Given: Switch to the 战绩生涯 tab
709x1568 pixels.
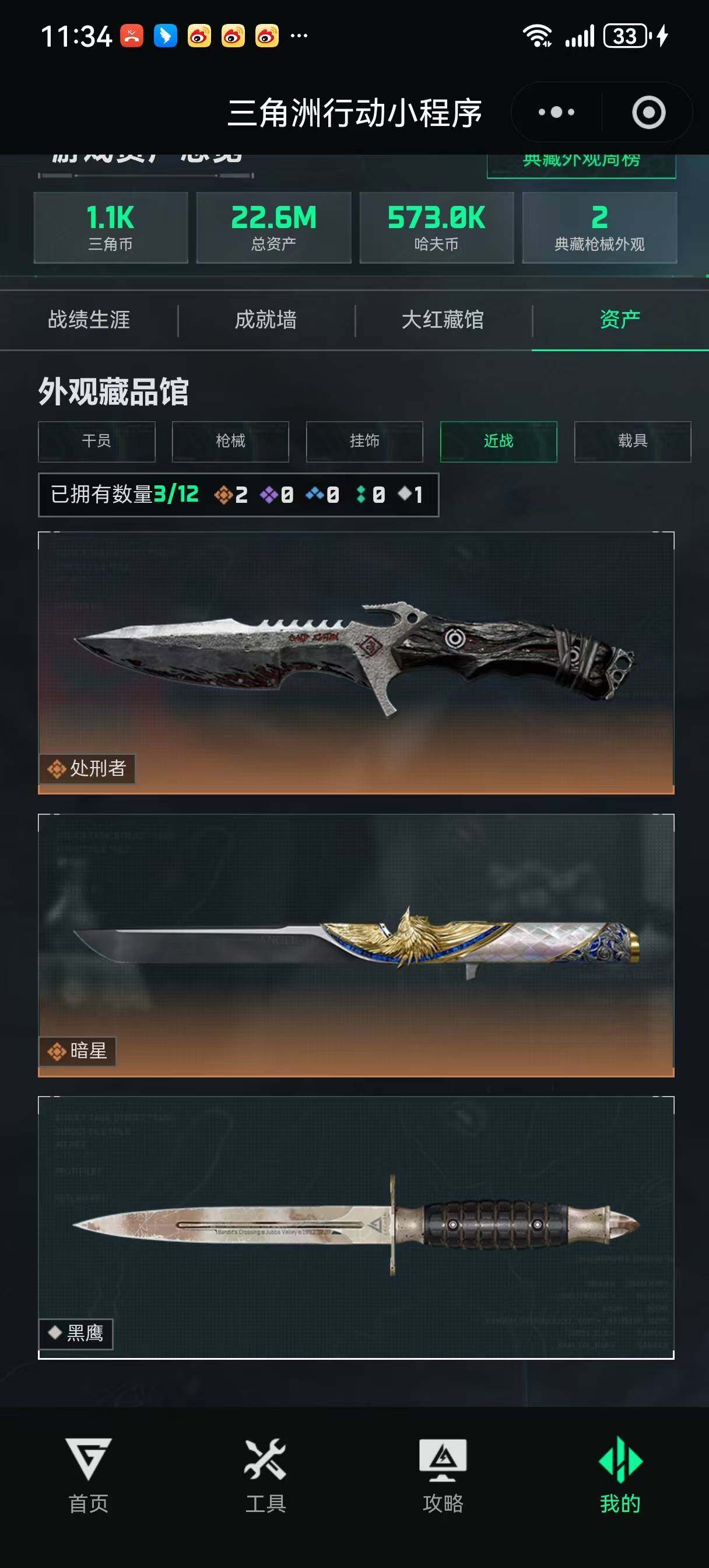Looking at the screenshot, I should coord(89,320).
